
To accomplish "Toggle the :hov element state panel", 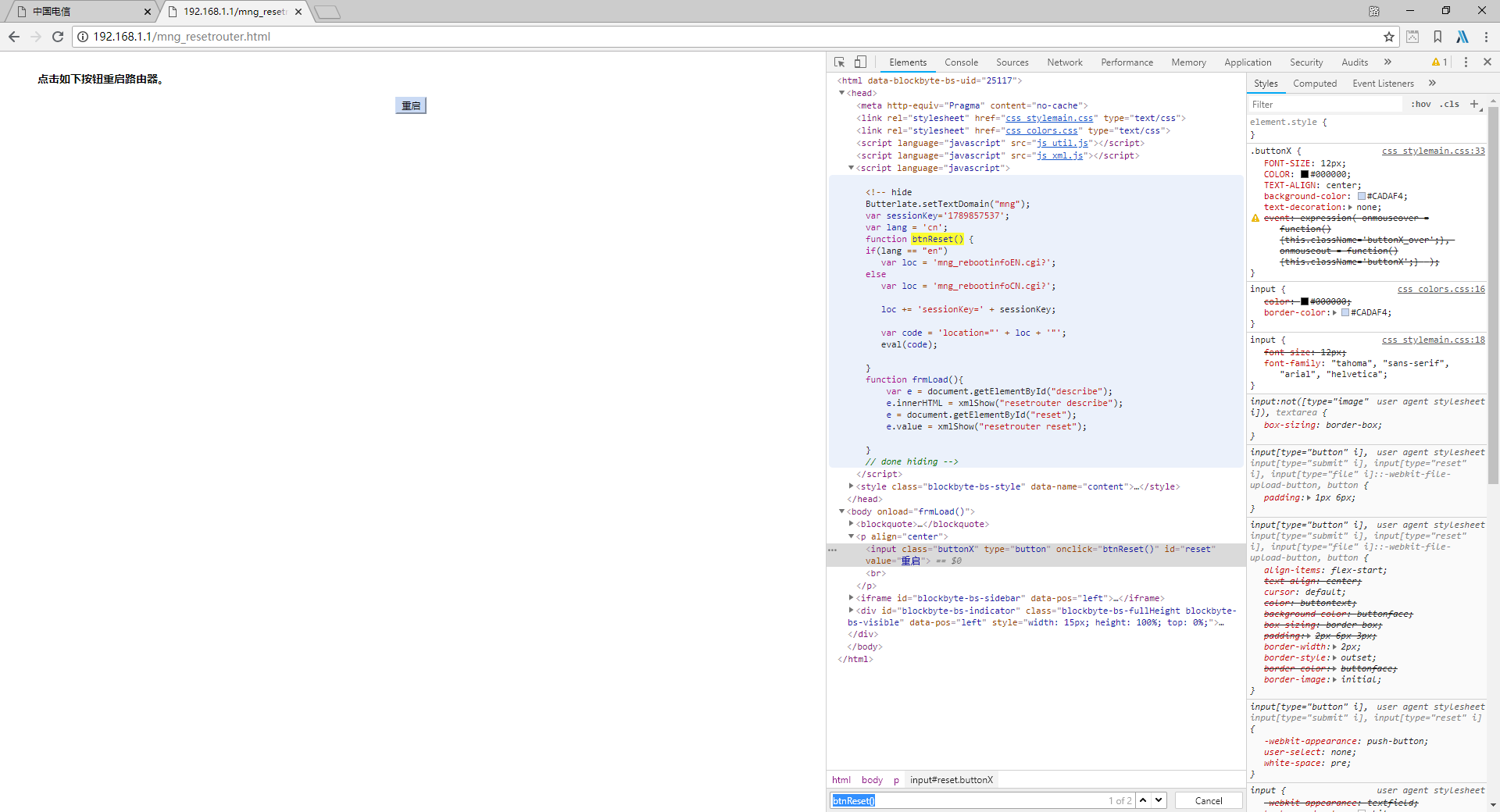I will (1421, 104).
